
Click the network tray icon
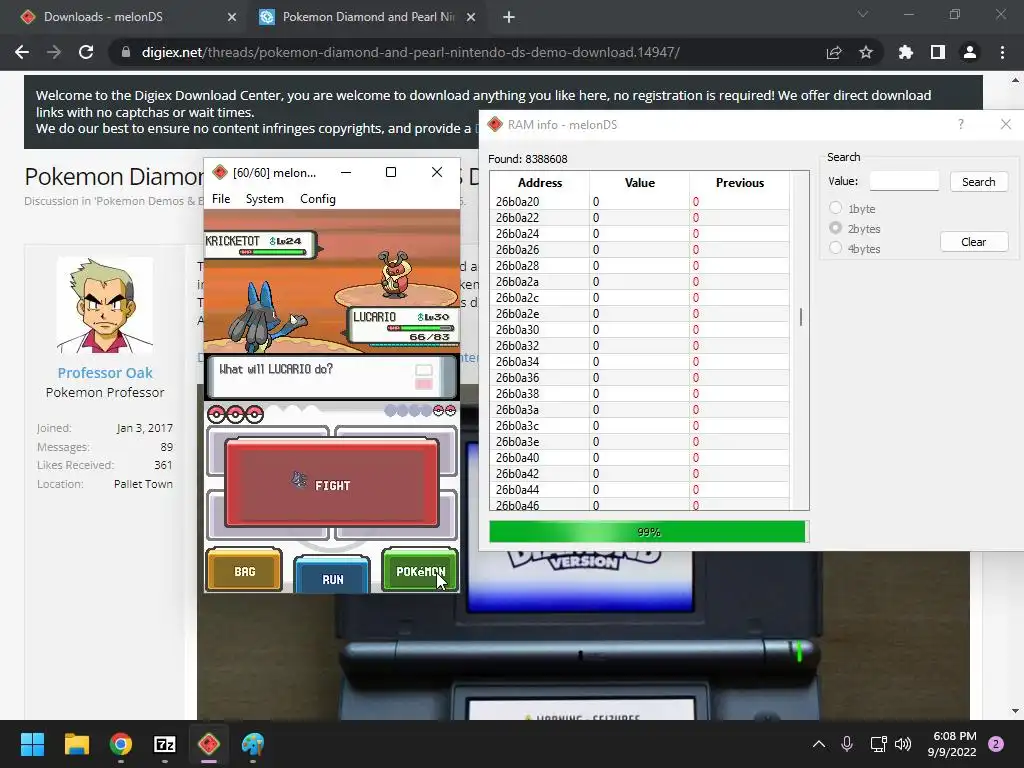(878, 744)
